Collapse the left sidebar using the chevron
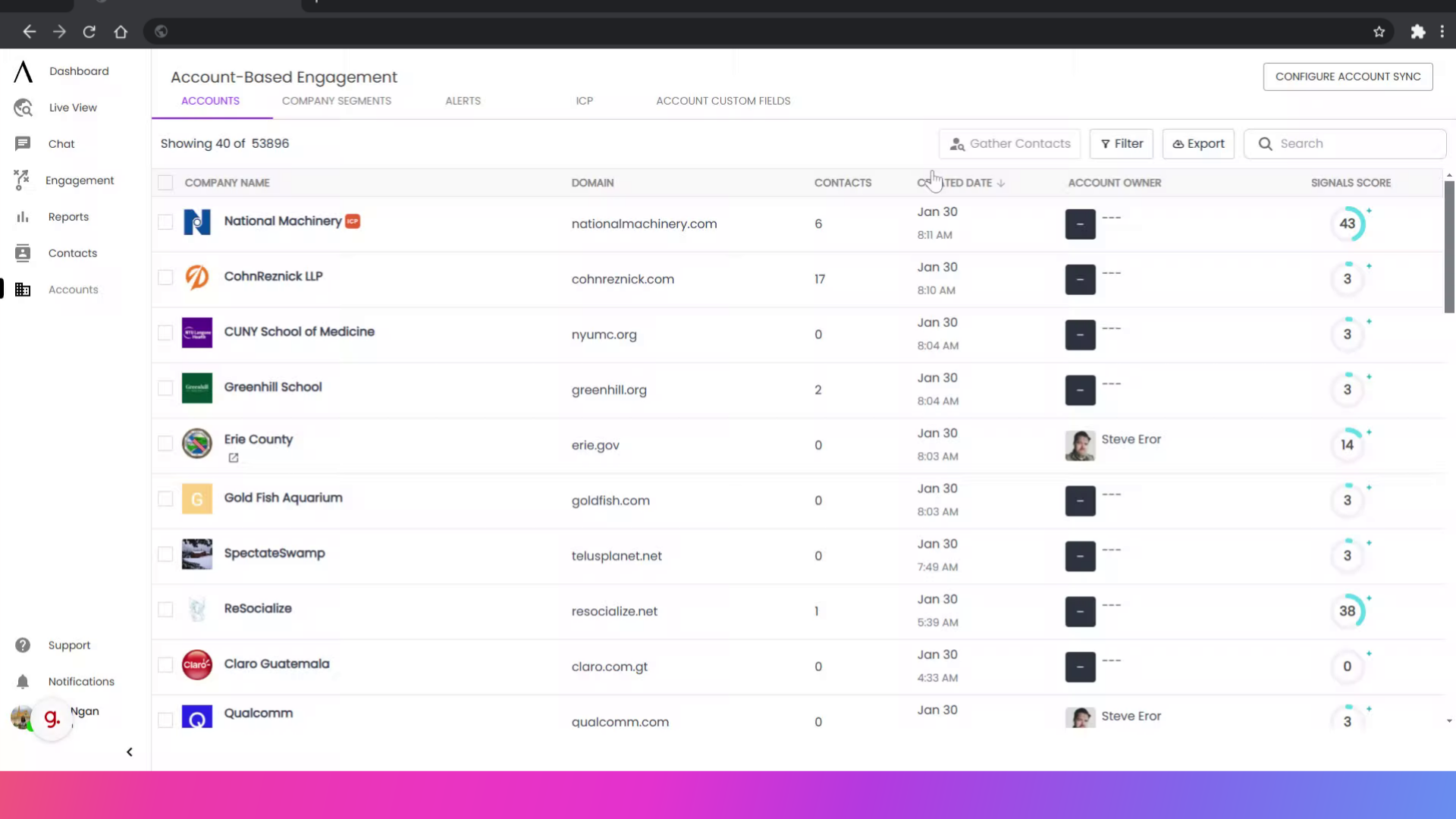 click(129, 752)
